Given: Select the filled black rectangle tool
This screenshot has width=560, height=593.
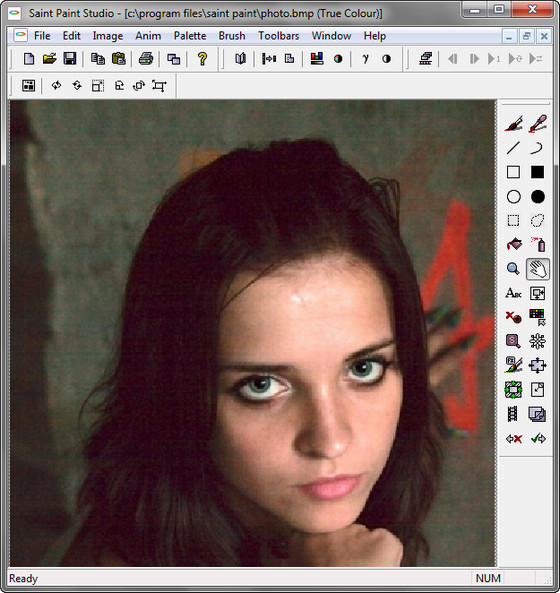Looking at the screenshot, I should point(537,172).
